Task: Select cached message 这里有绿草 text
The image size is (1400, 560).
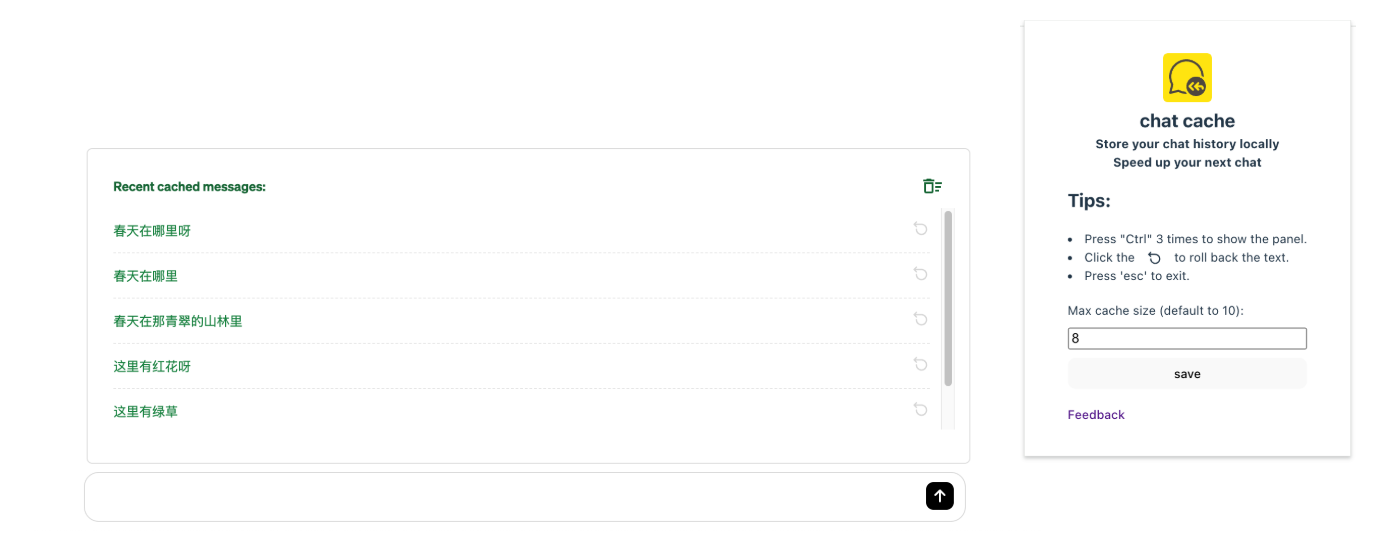Action: coord(146,411)
